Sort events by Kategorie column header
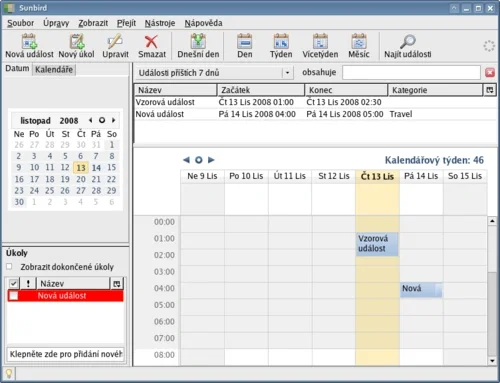The width and height of the screenshot is (500, 383). 435,90
